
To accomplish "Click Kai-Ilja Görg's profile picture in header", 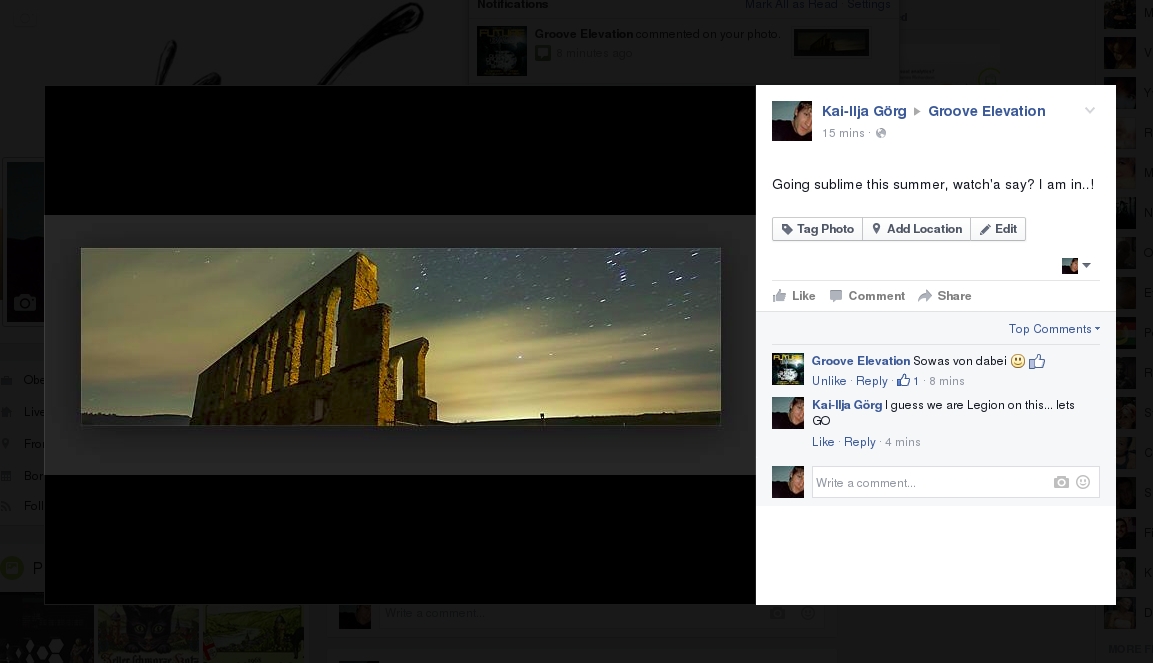I will click(x=792, y=121).
